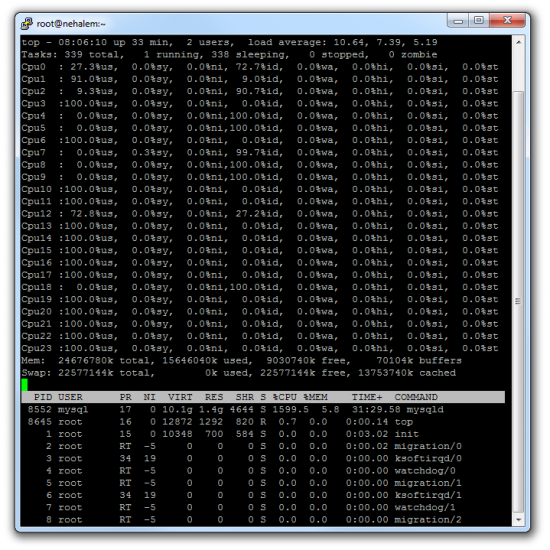The height and width of the screenshot is (550, 550).
Task: Click the root@nehalem title bar text
Action: point(71,24)
